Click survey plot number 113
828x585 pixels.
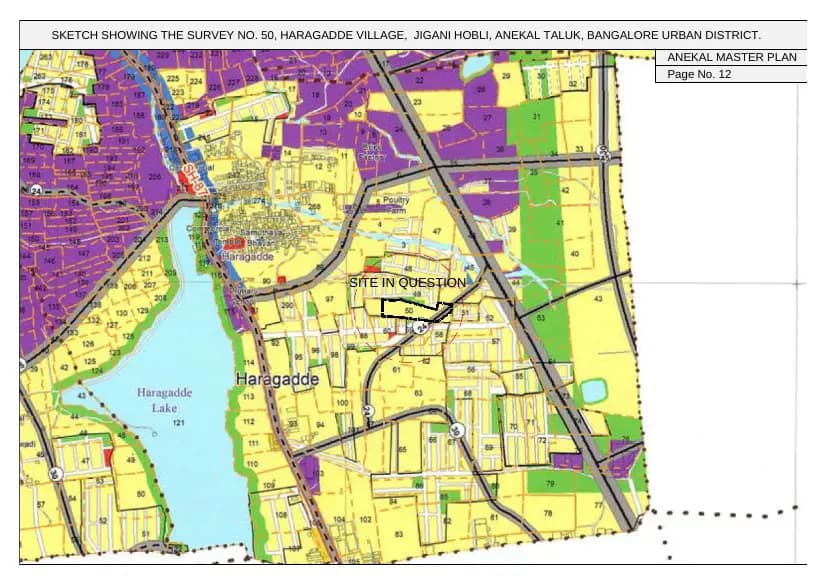(248, 396)
